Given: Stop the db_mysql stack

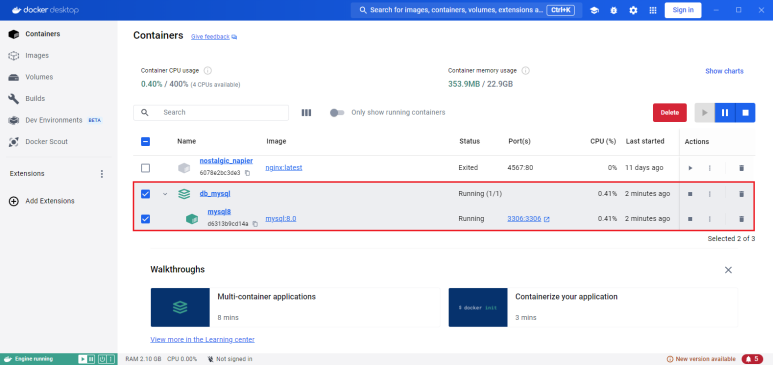Looking at the screenshot, I should point(690,194).
